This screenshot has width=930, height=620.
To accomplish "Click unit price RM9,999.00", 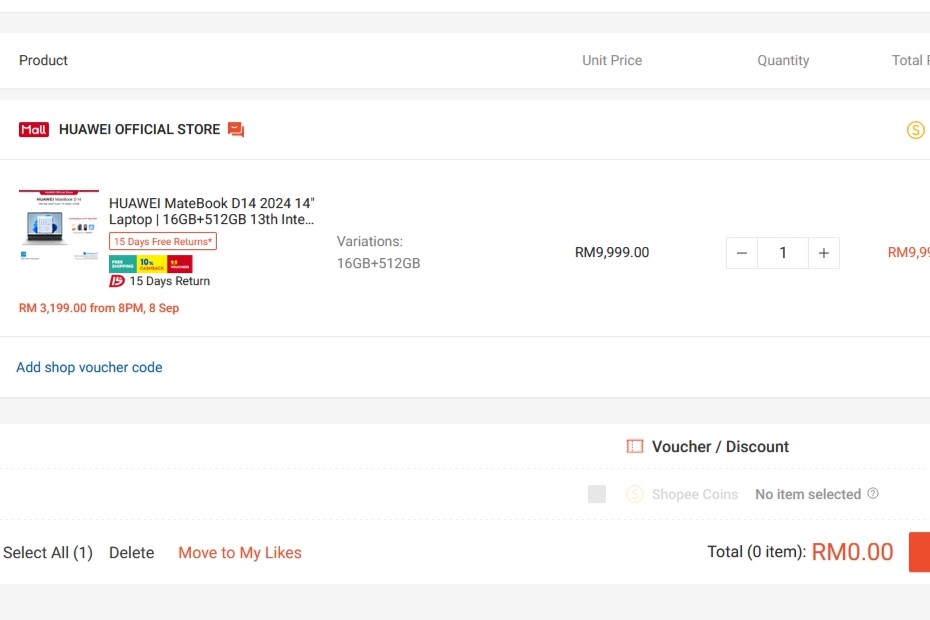I will 612,252.
